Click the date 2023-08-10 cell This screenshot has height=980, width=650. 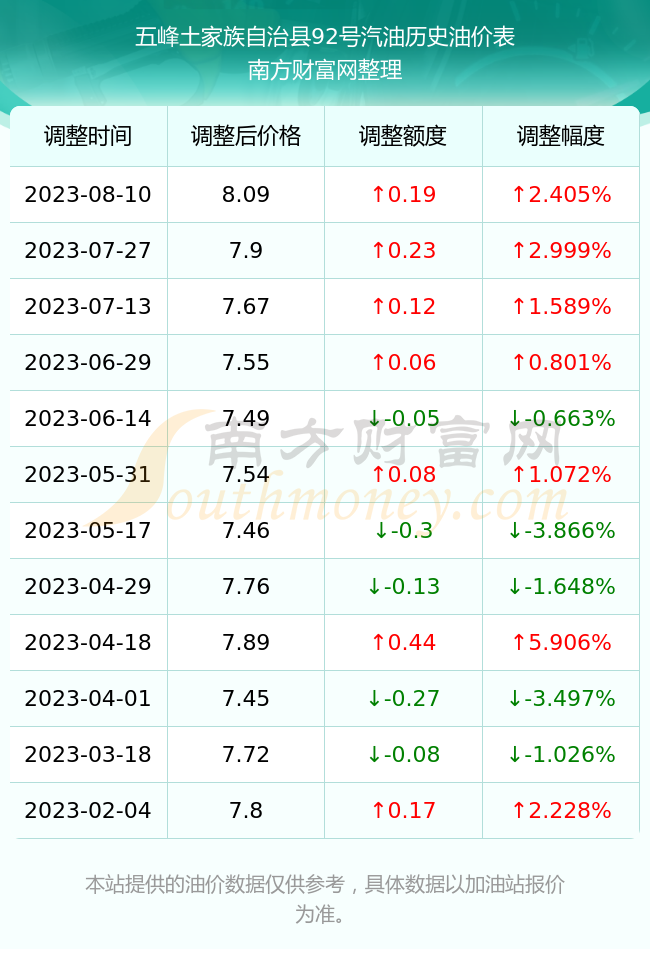point(88,194)
